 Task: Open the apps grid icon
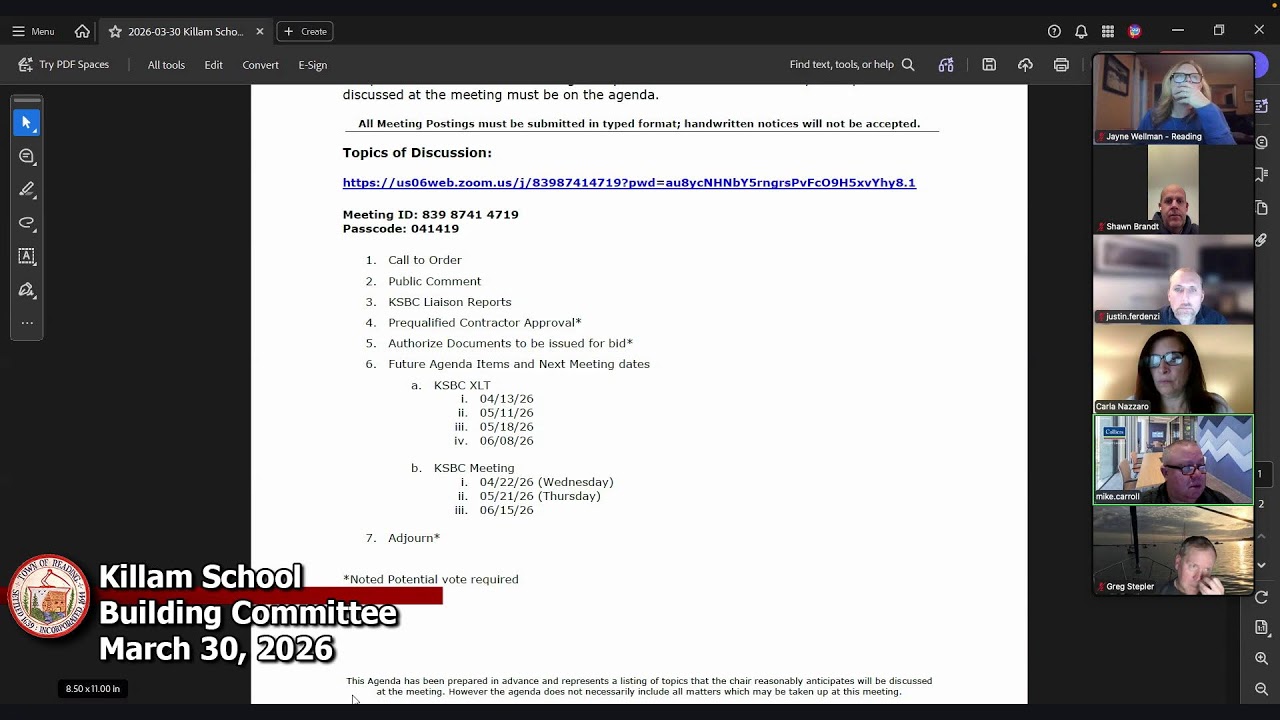1108,31
